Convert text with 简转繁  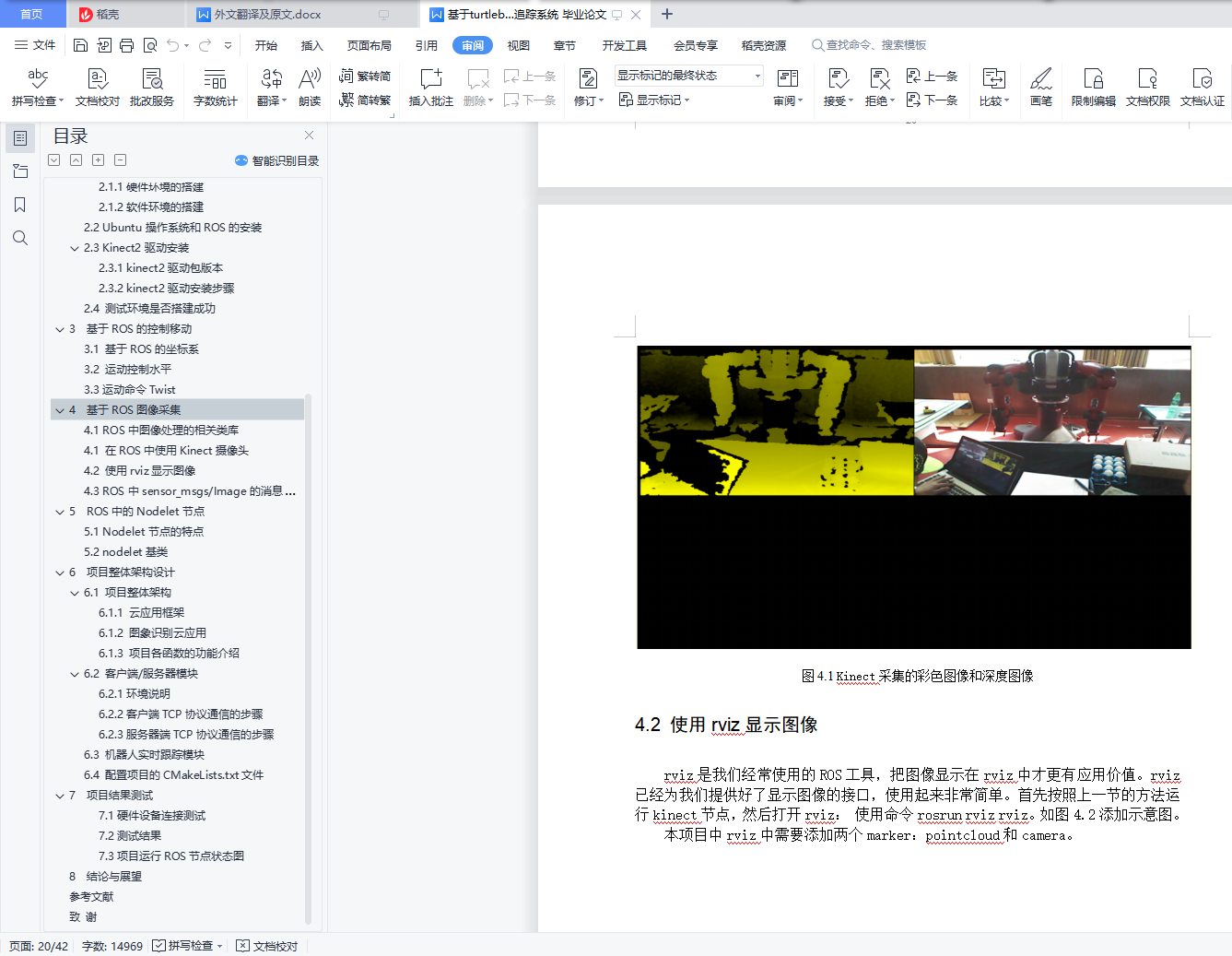pos(365,100)
